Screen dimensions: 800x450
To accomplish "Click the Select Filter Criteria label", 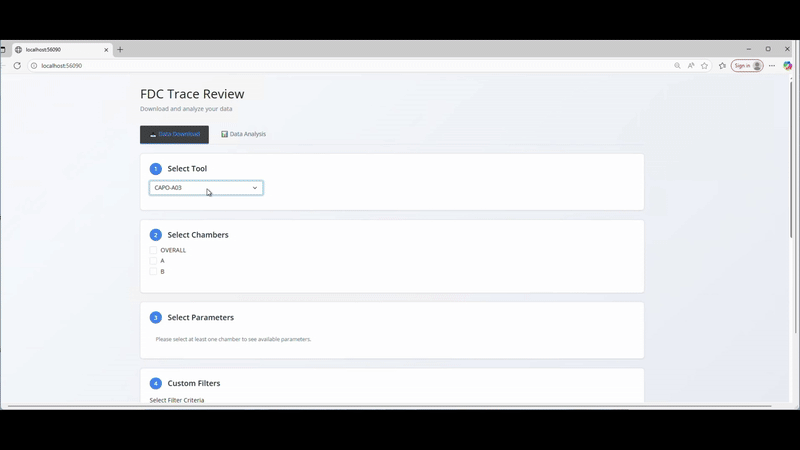I will coord(177,400).
